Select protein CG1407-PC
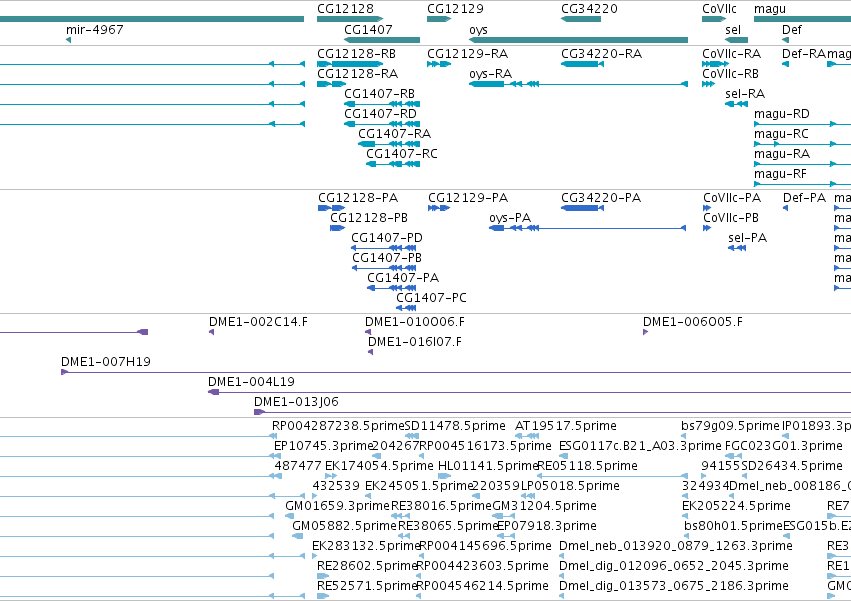 pos(406,308)
